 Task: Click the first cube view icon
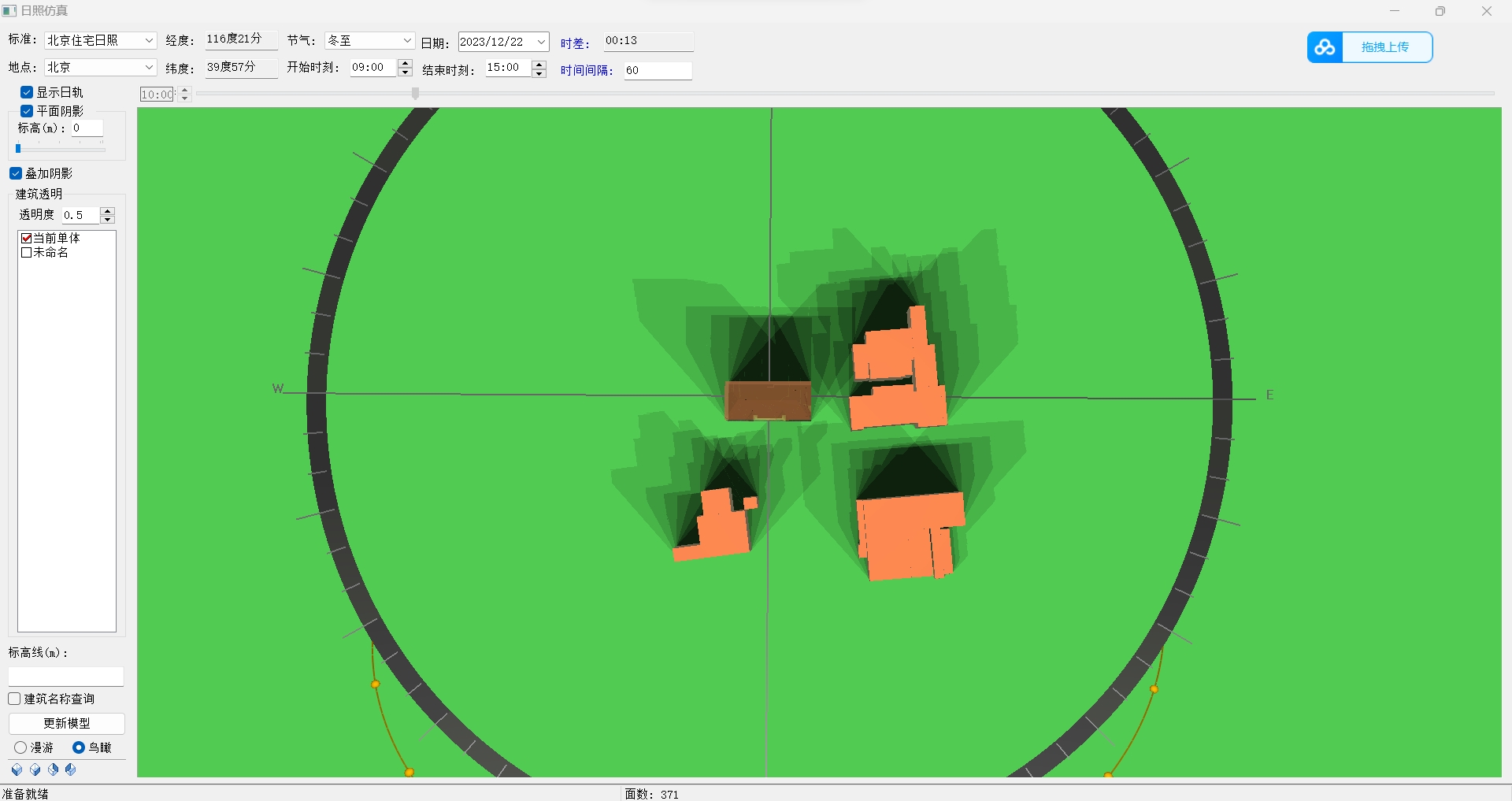coord(17,769)
